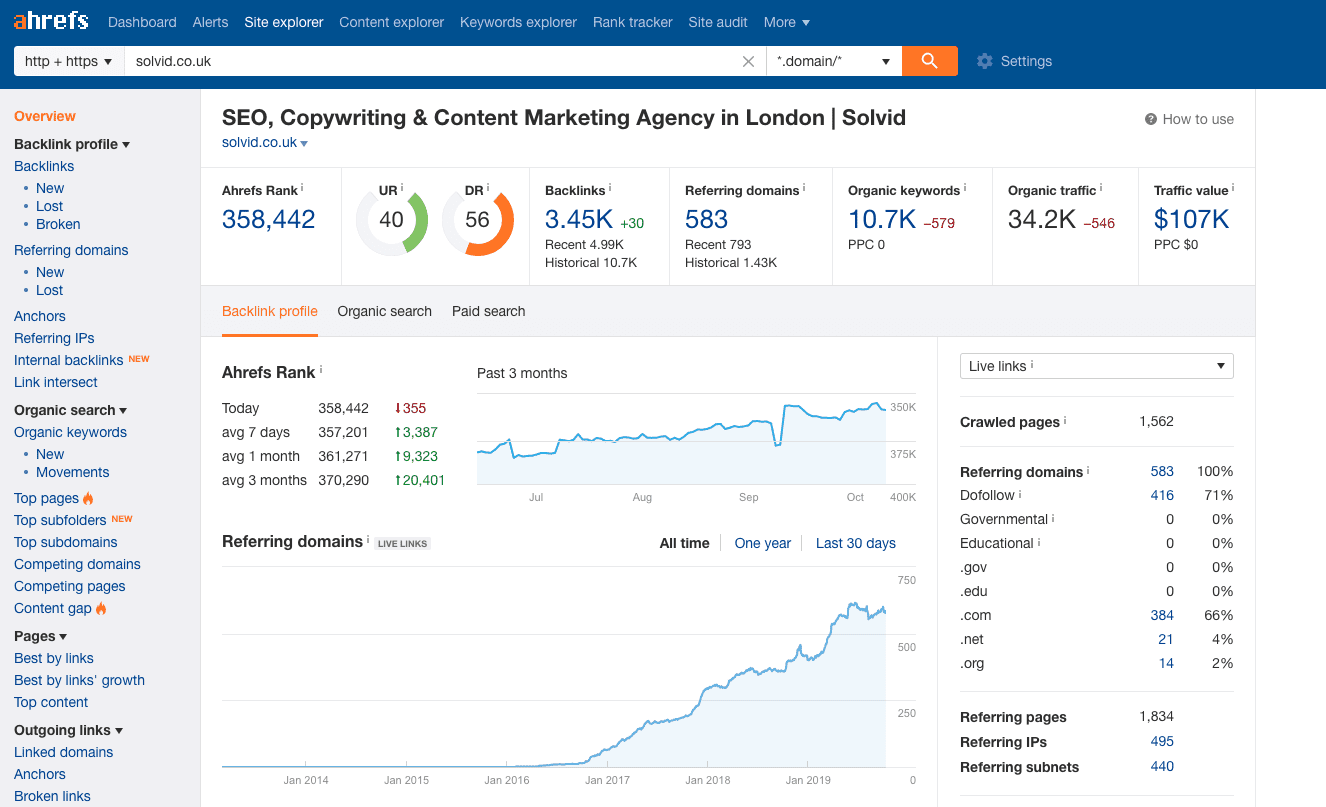This screenshot has width=1326, height=807.
Task: Click the info icon beside Governmental
Action: click(1053, 518)
